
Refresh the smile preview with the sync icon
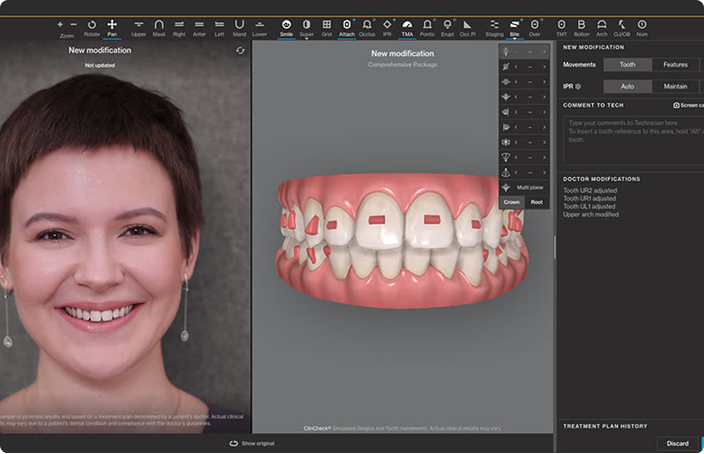coord(241,50)
